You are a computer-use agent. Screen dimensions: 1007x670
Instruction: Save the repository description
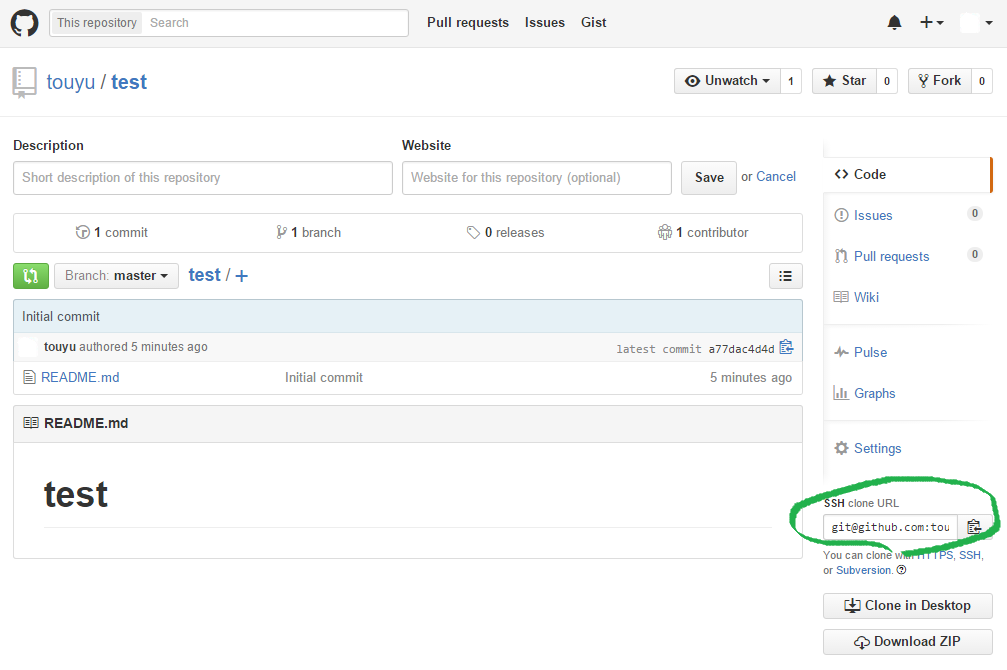[x=708, y=178]
